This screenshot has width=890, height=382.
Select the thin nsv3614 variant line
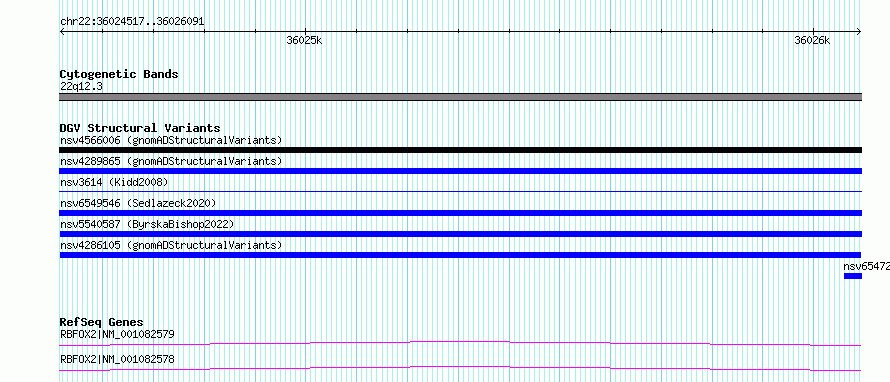click(x=460, y=192)
